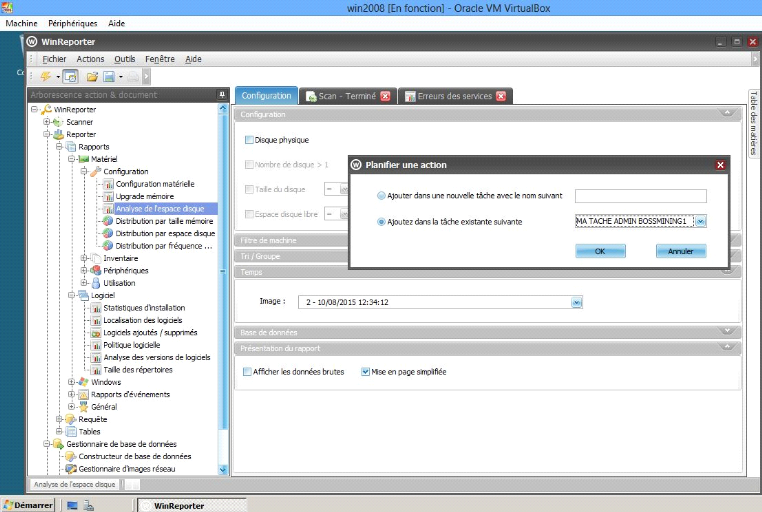Click the save disk toolbar icon

[x=109, y=76]
